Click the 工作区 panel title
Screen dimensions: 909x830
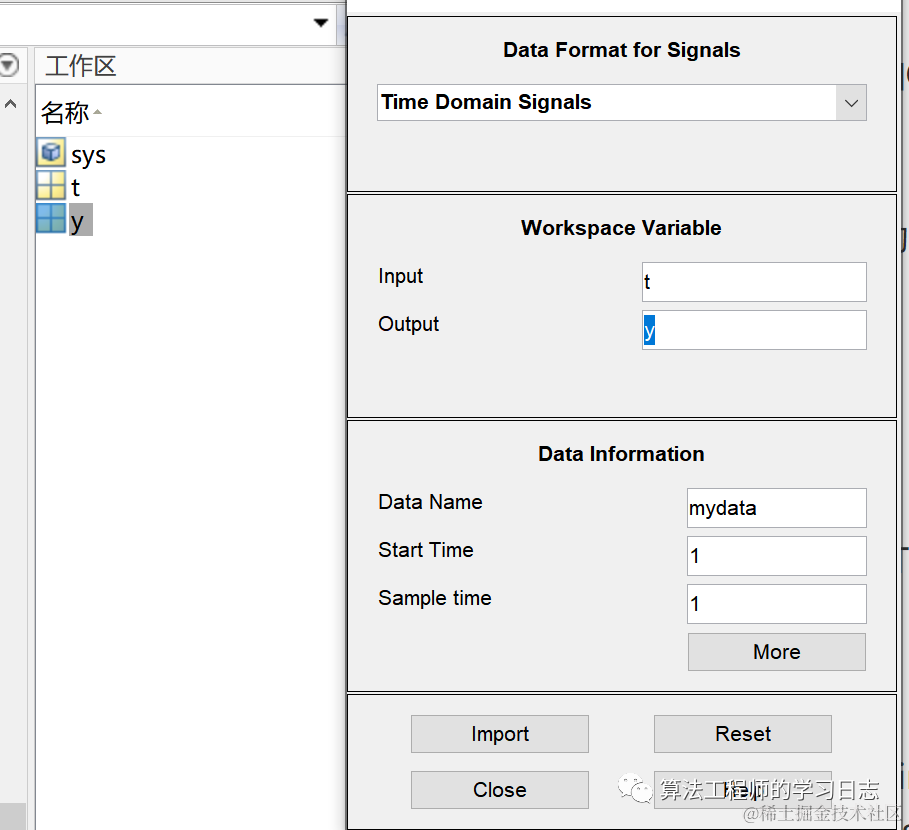point(81,66)
